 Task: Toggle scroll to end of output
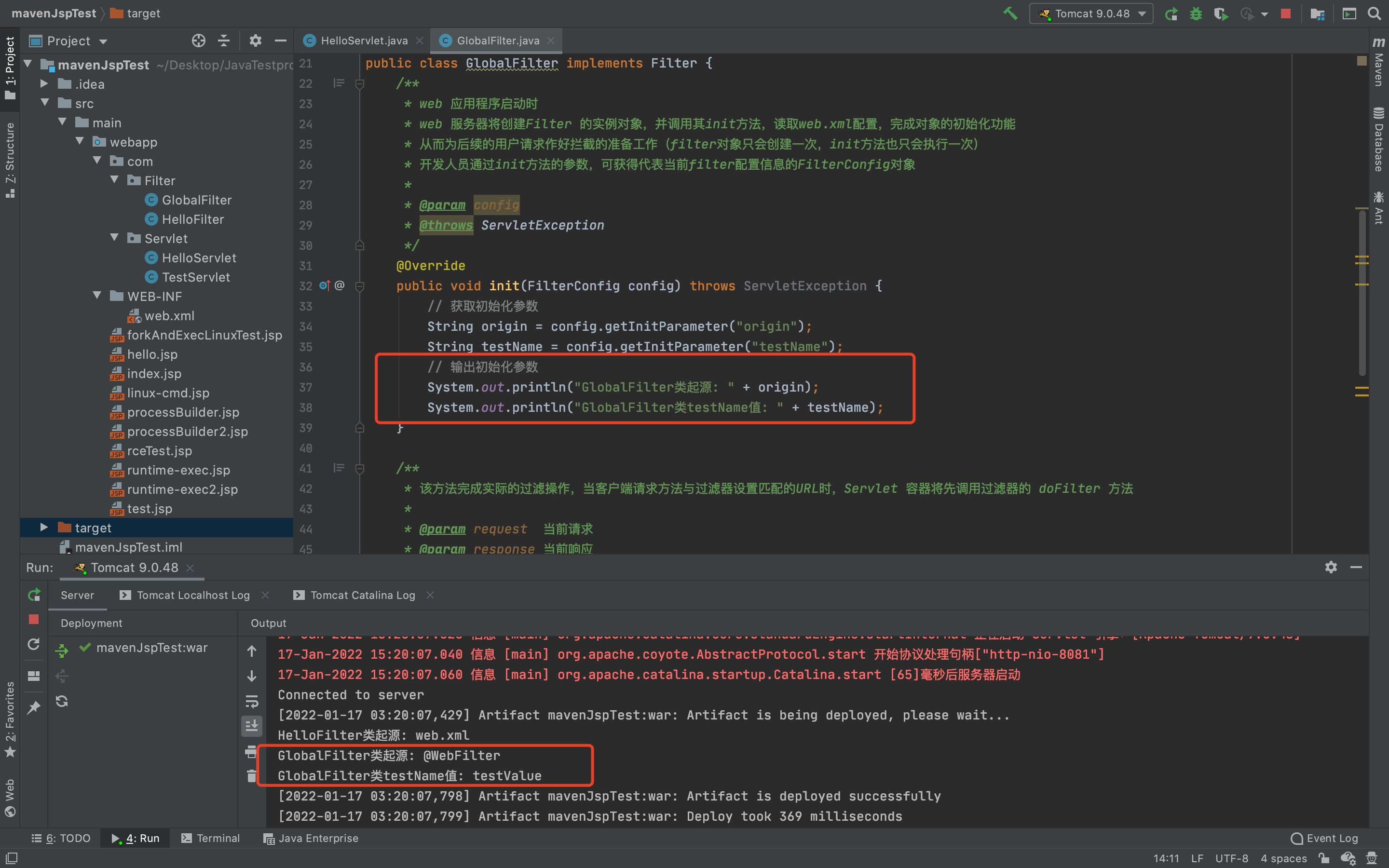pos(251,726)
